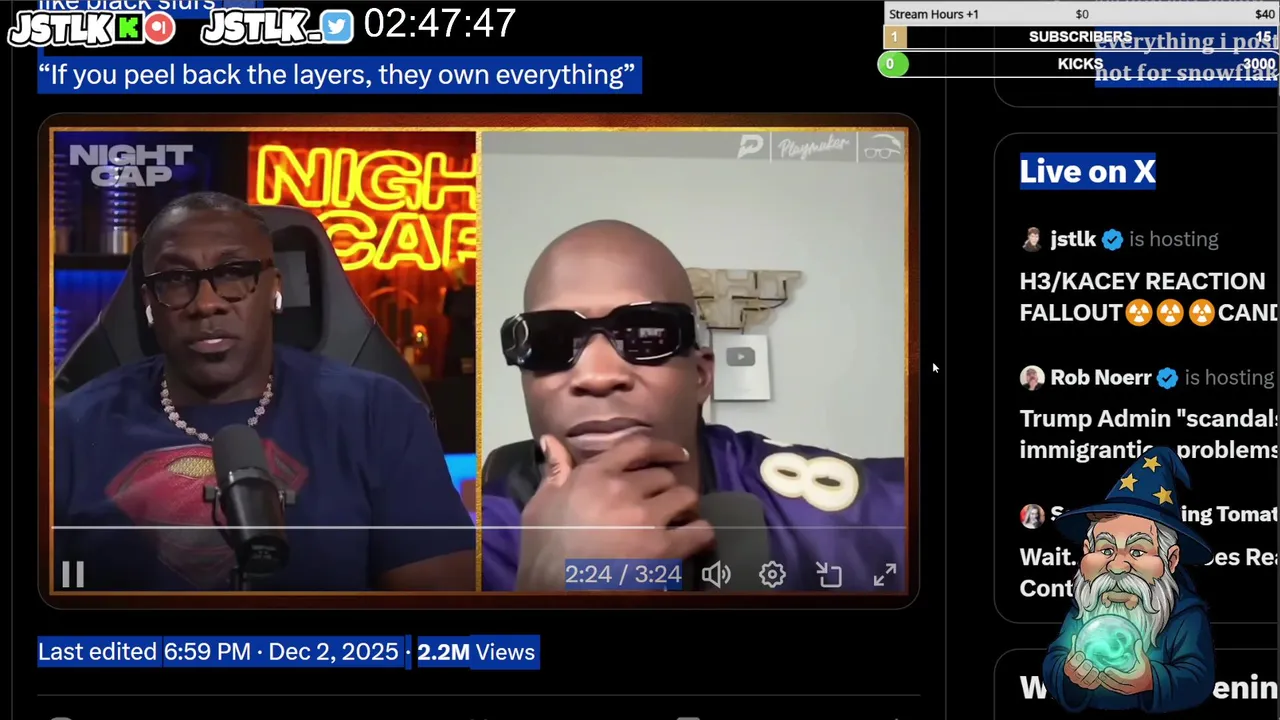This screenshot has height=720, width=1280.
Task: Click the Live on X heading
Action: click(x=1088, y=171)
